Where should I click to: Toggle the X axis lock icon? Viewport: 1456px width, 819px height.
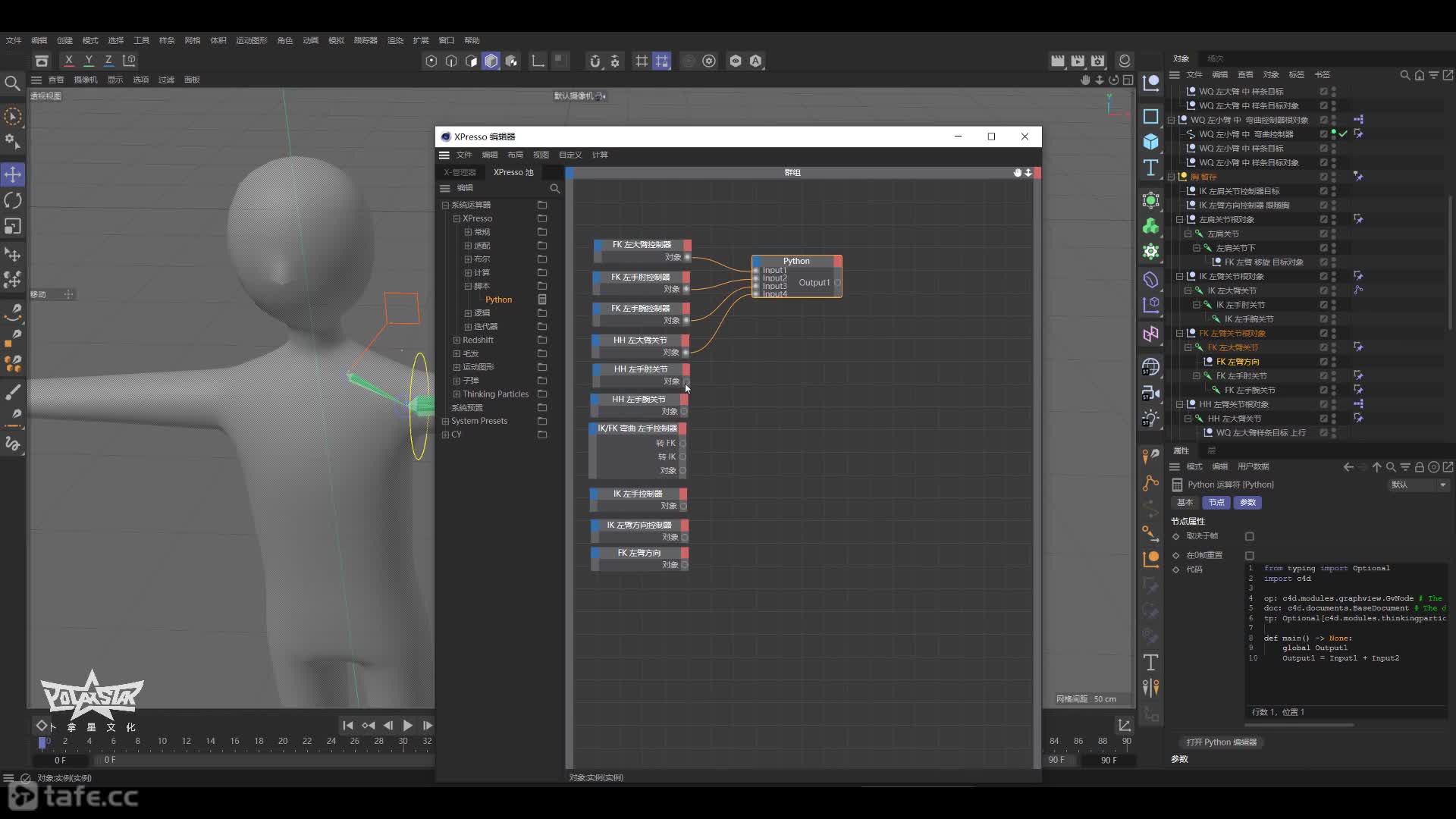(x=69, y=61)
